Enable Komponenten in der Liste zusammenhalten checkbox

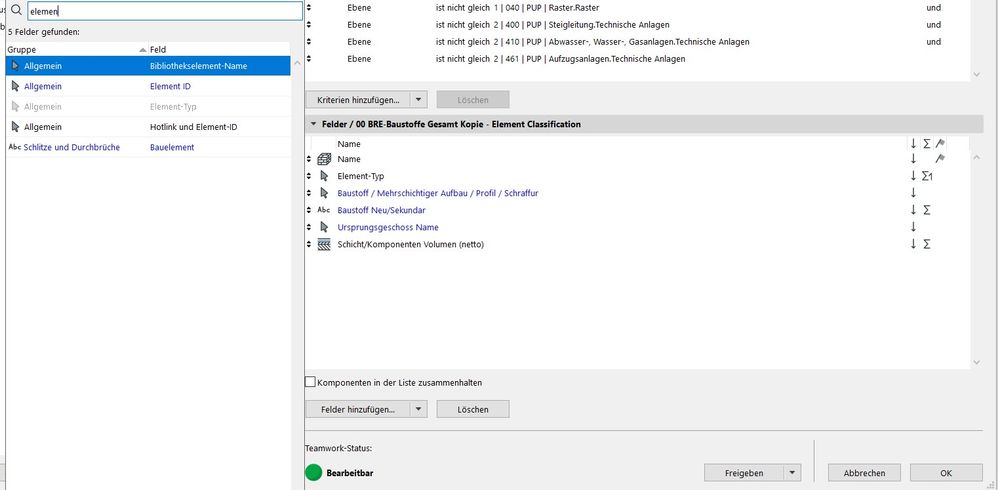click(x=310, y=382)
